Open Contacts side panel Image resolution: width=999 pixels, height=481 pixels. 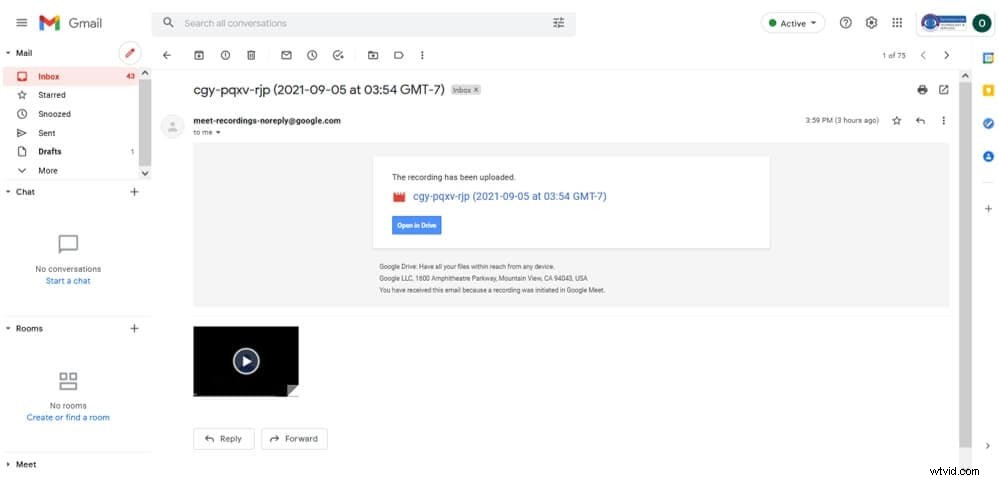click(x=988, y=156)
